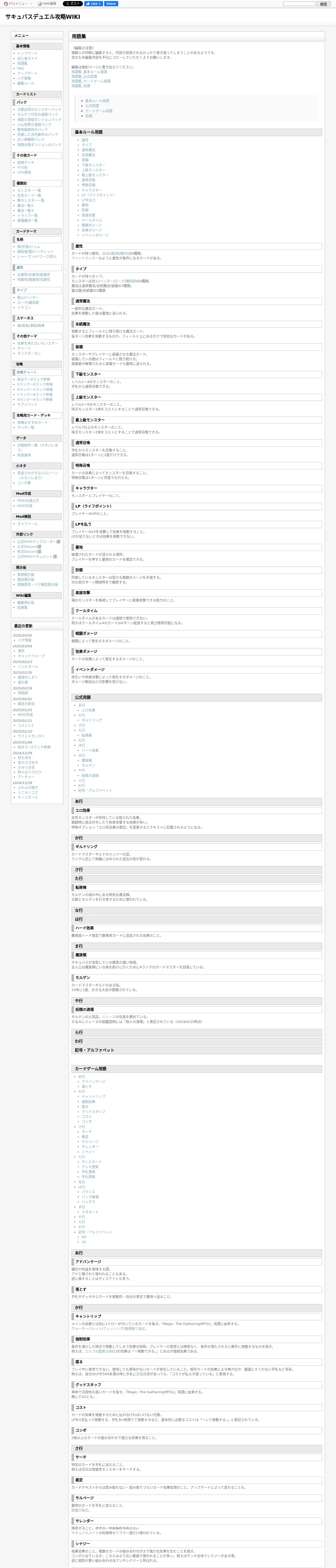The height and width of the screenshot is (1568, 336).
Task: Go to トップページ in sidebar
Action: 27,54
